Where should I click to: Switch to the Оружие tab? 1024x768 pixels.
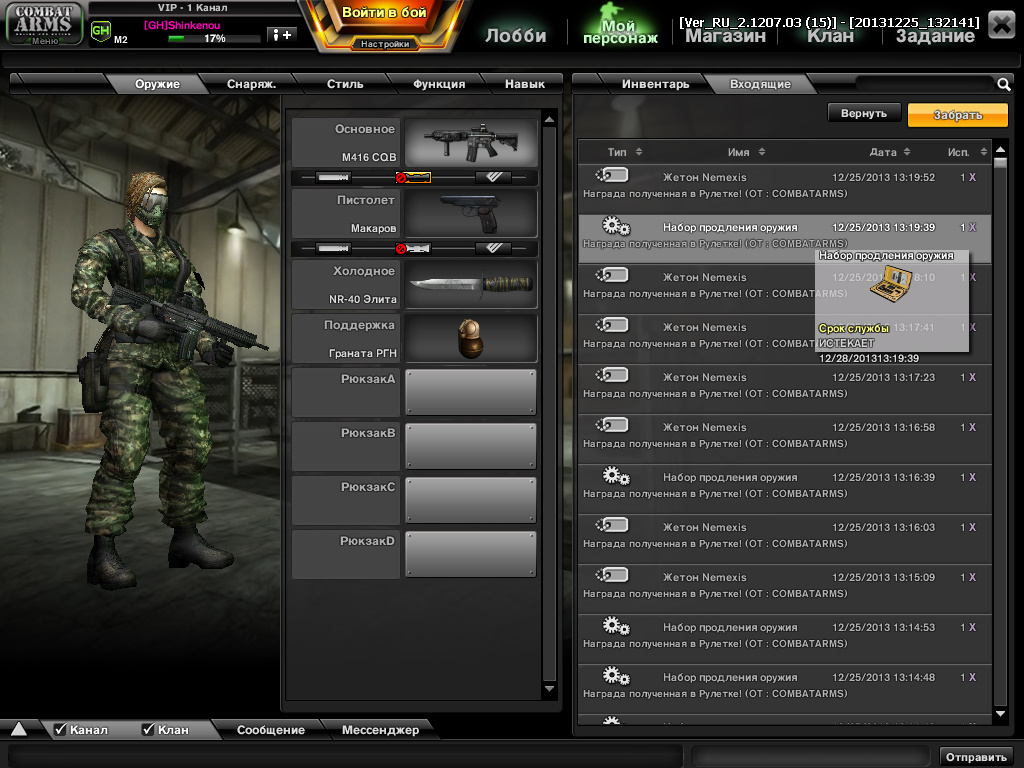click(157, 84)
